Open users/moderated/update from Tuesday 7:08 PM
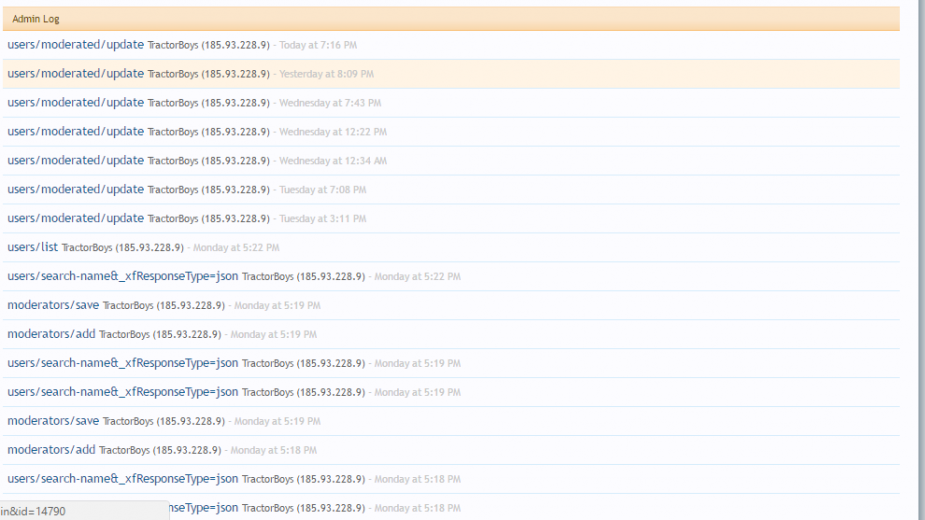 75,190
